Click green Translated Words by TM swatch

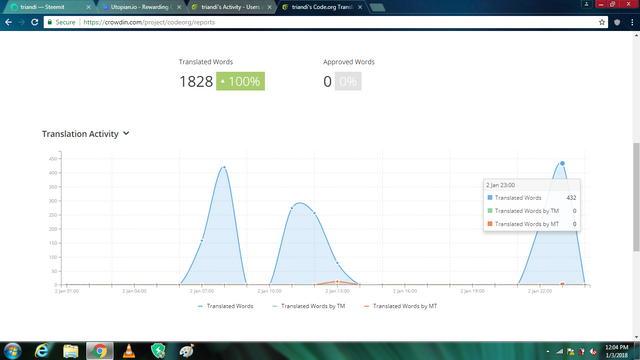tap(490, 211)
